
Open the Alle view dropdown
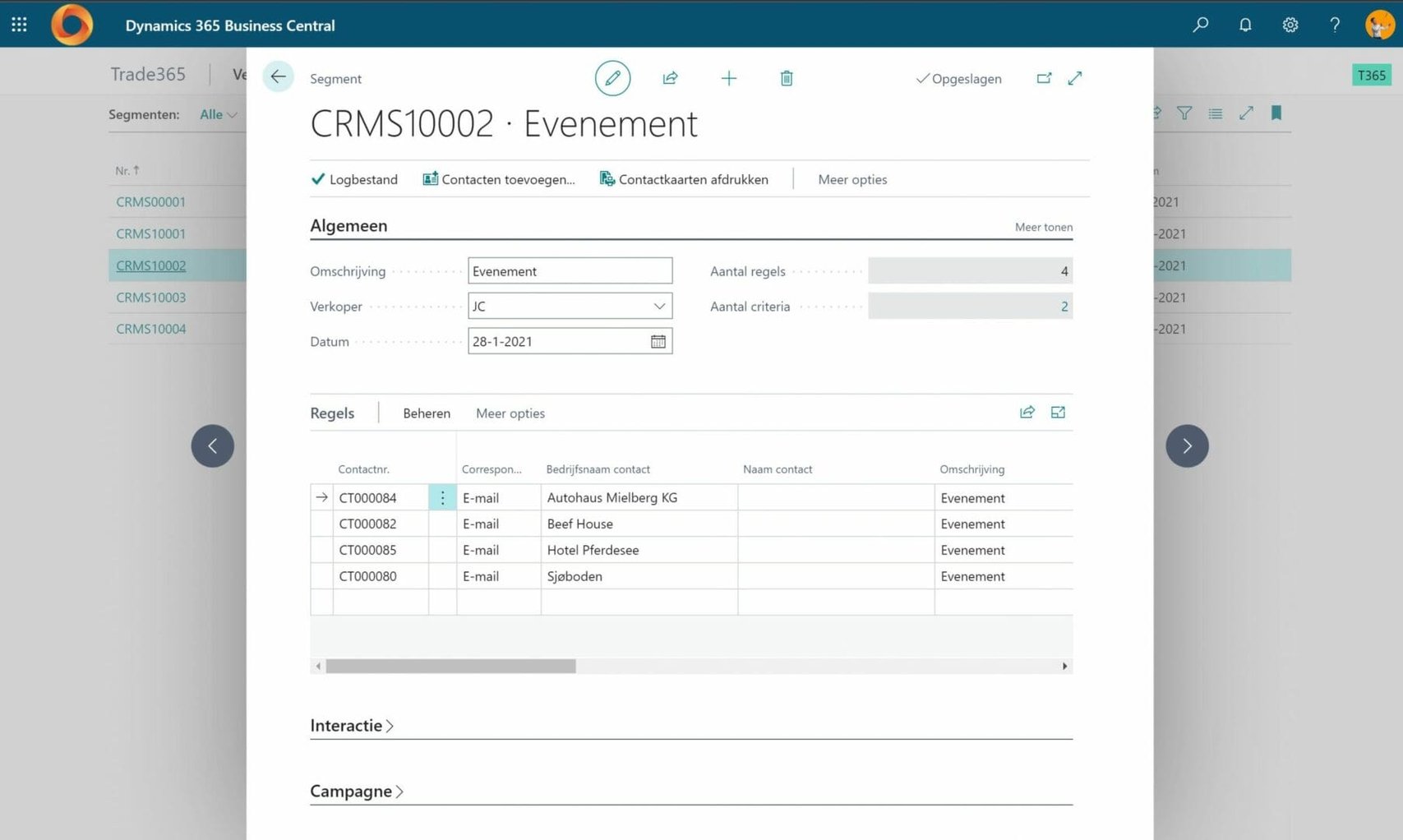(218, 114)
